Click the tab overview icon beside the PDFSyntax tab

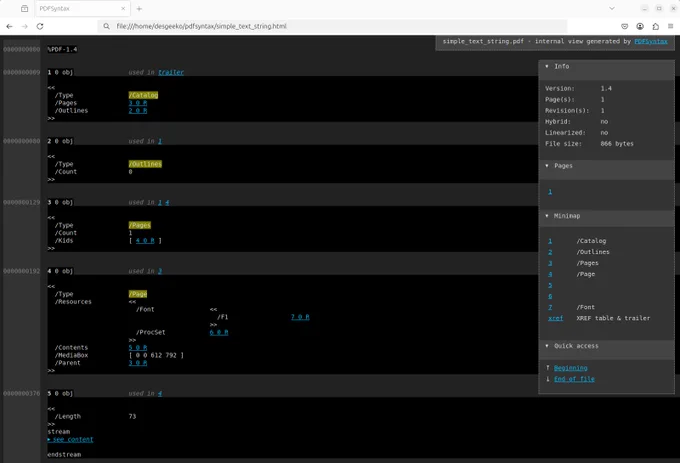point(25,9)
